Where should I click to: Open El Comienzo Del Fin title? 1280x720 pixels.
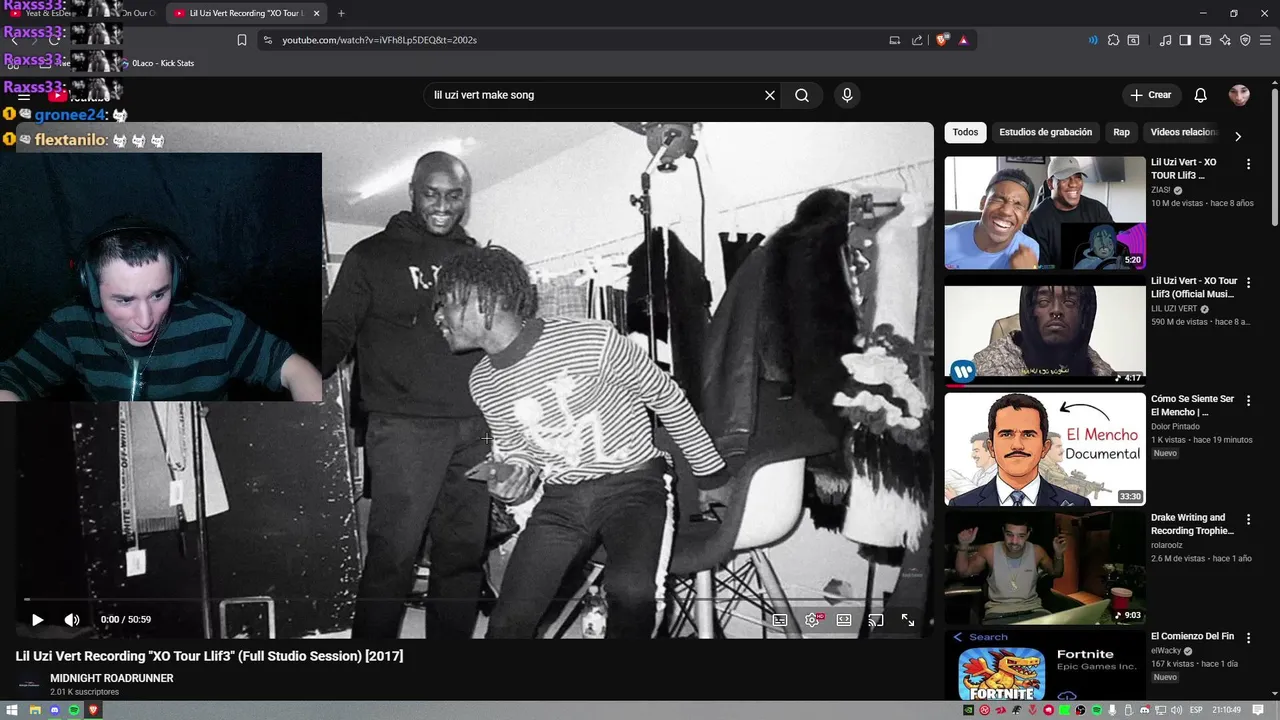pos(1192,636)
